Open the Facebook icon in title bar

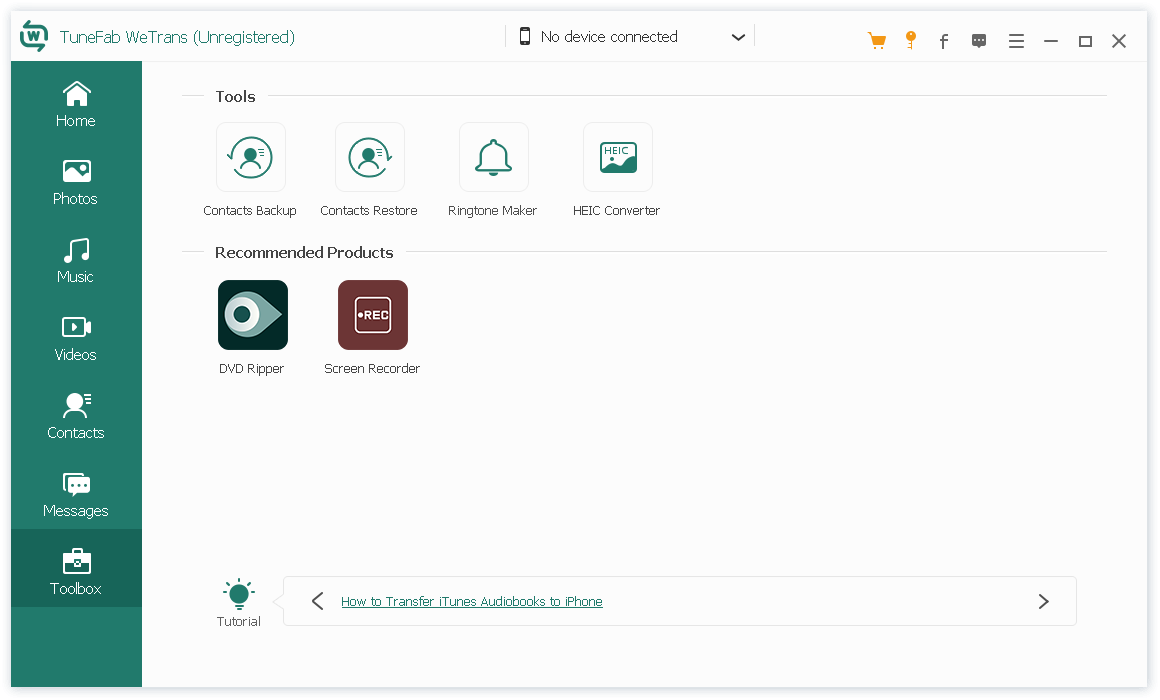(943, 41)
